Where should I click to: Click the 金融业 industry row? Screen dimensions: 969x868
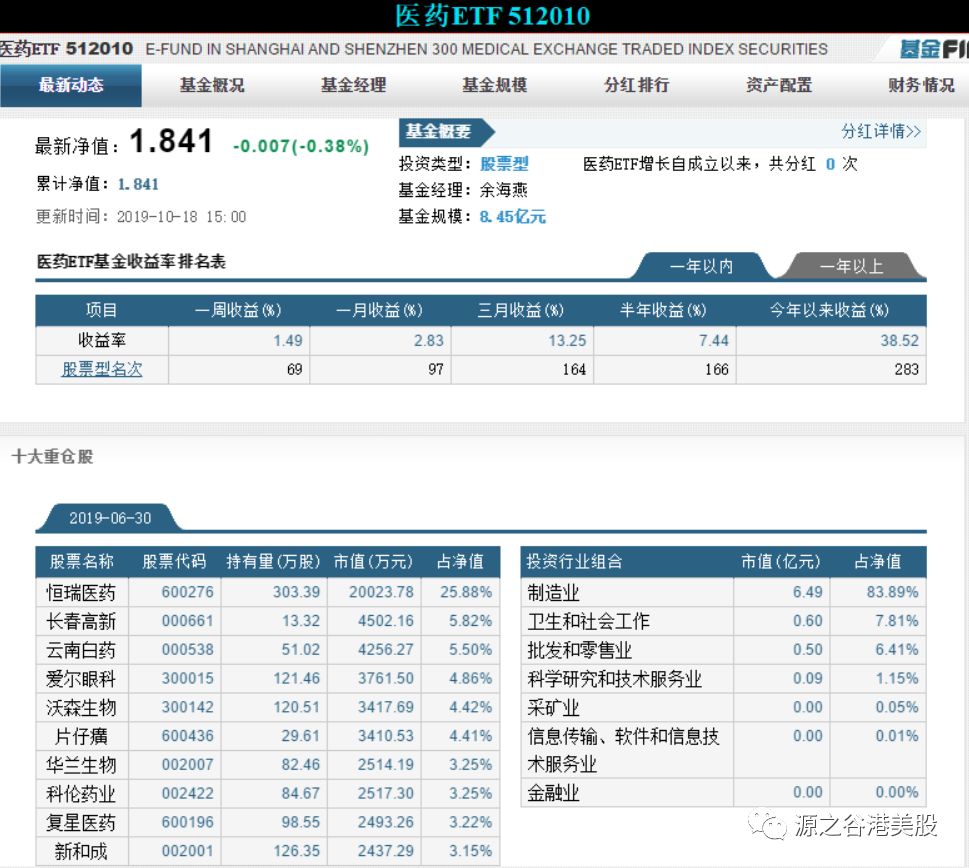point(724,793)
